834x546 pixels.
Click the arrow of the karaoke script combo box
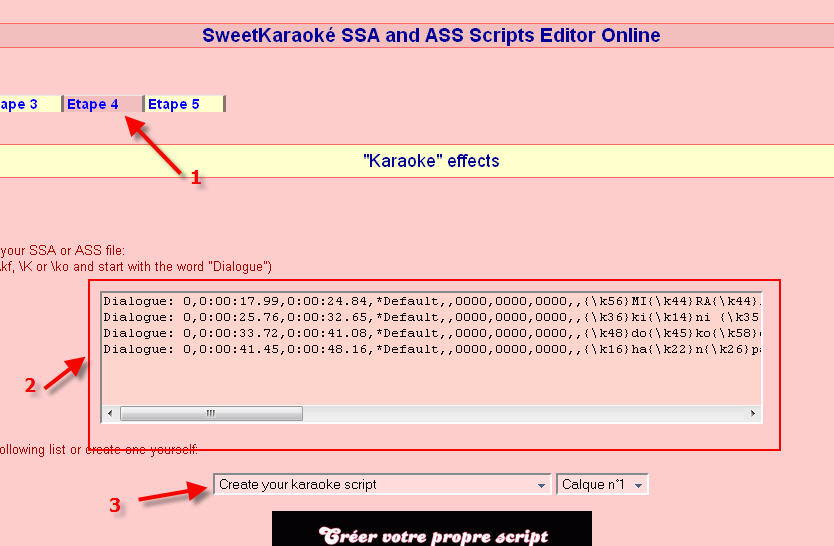coord(541,485)
